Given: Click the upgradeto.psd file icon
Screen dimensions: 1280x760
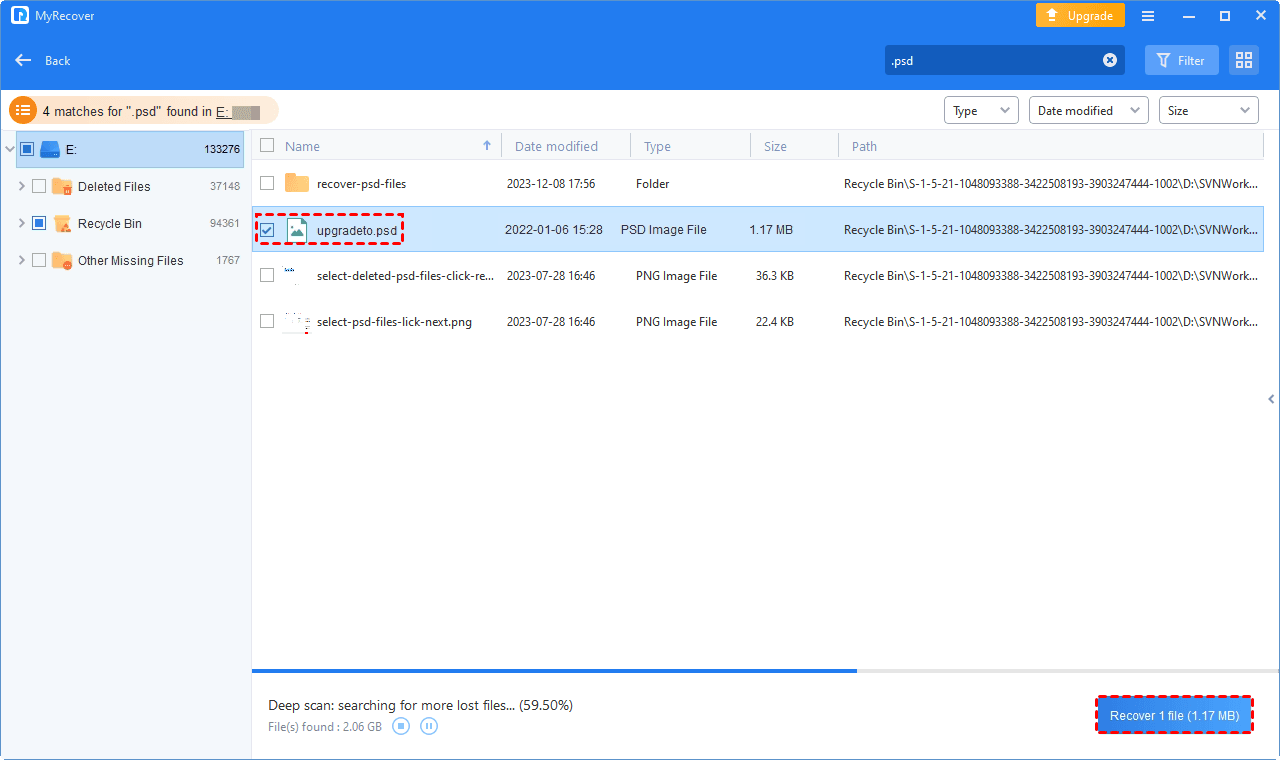Looking at the screenshot, I should pos(297,230).
